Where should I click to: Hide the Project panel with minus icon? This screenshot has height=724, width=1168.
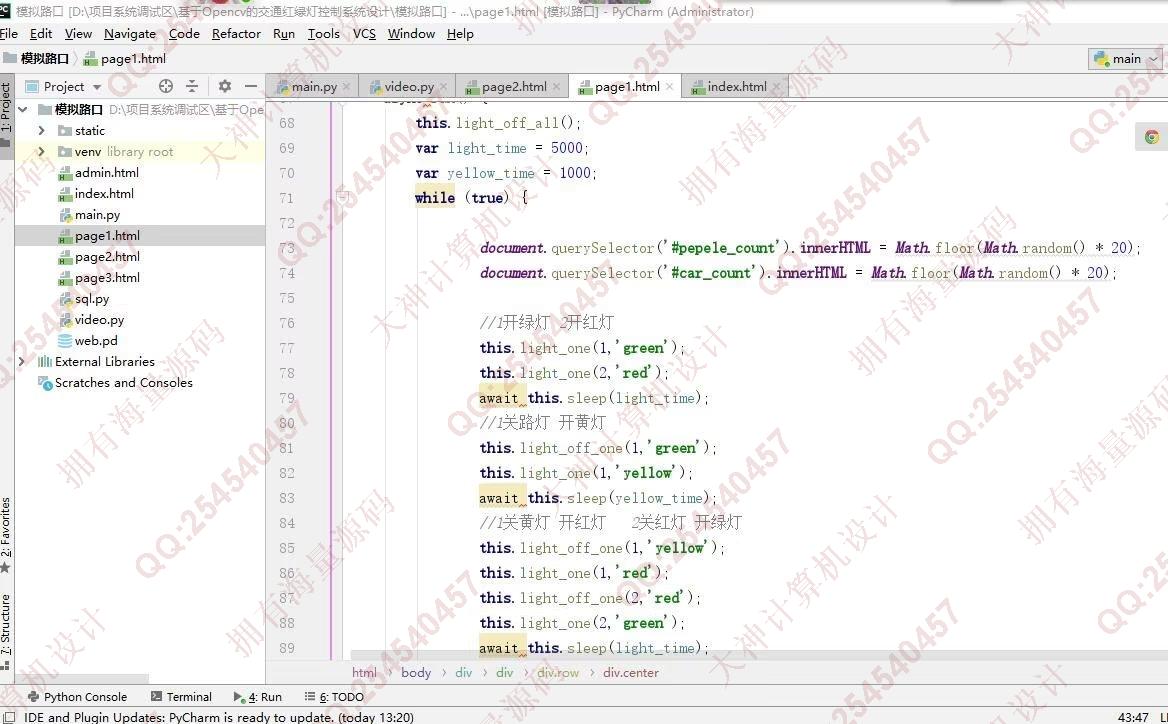pyautogui.click(x=251, y=86)
